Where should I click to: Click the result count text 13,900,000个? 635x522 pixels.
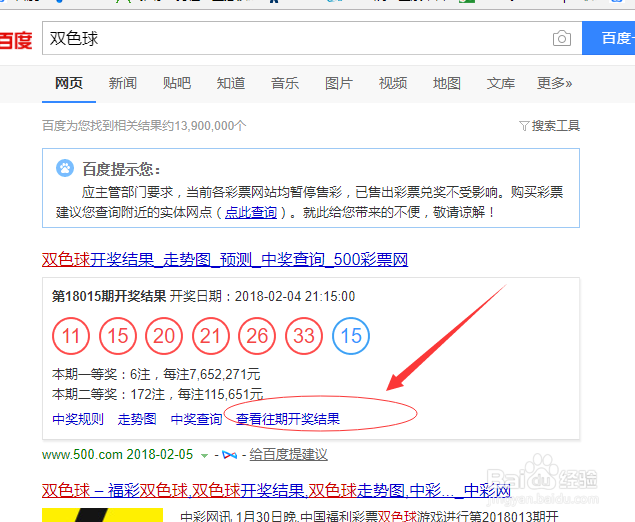coord(210,126)
